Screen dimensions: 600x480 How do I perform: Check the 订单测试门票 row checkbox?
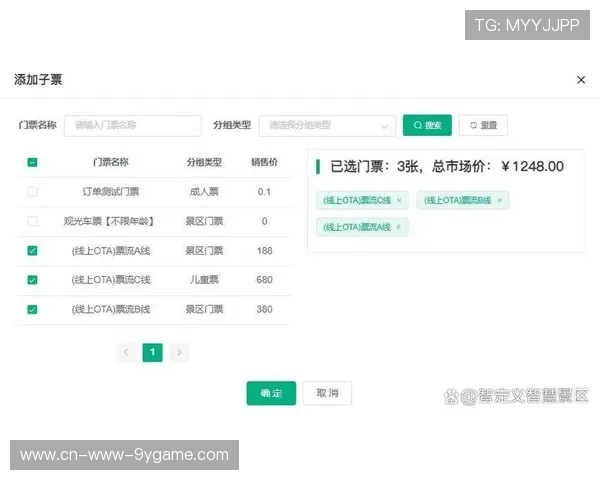[x=33, y=191]
